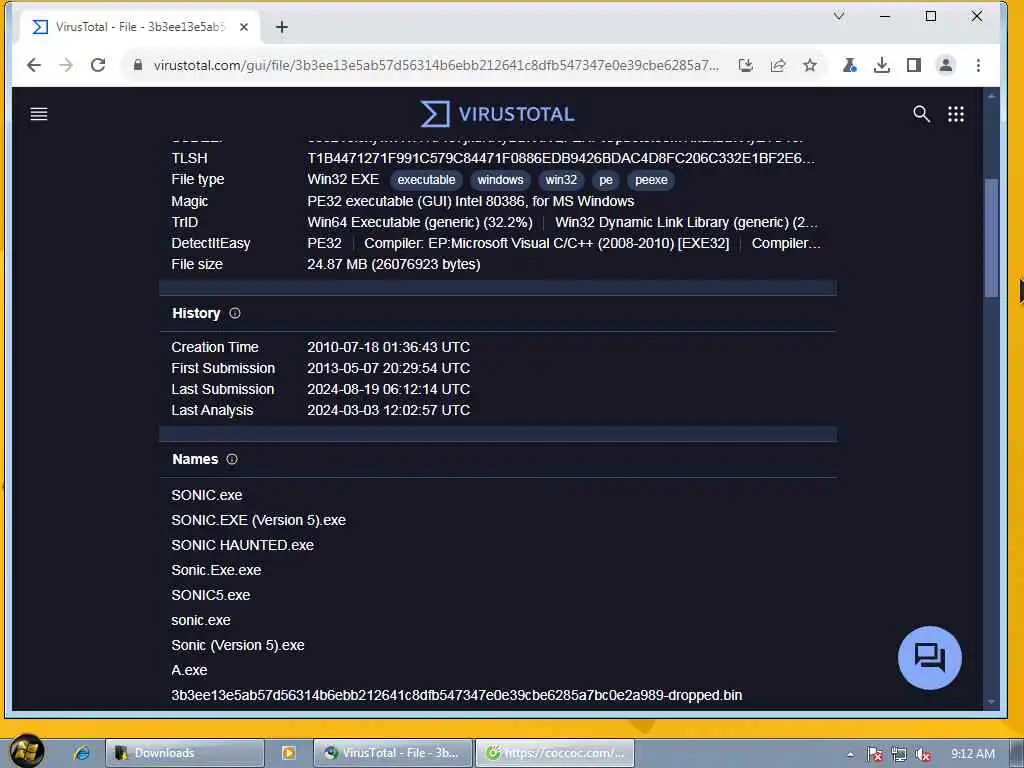Image resolution: width=1024 pixels, height=768 pixels.
Task: Switch to Downloads taskbar window
Action: click(x=185, y=753)
